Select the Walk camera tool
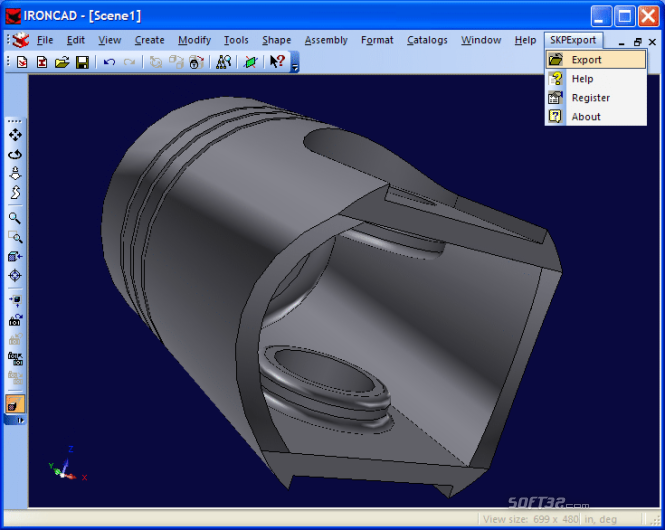The height and width of the screenshot is (530, 665). pyautogui.click(x=15, y=192)
